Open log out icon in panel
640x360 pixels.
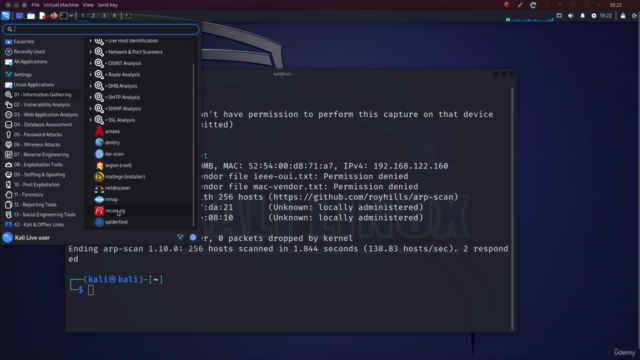[x=635, y=16]
